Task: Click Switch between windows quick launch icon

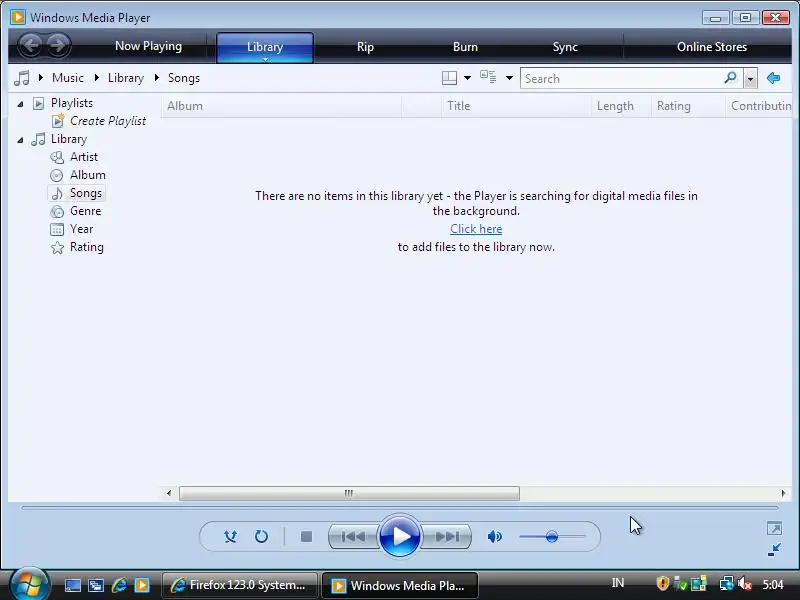Action: point(96,585)
